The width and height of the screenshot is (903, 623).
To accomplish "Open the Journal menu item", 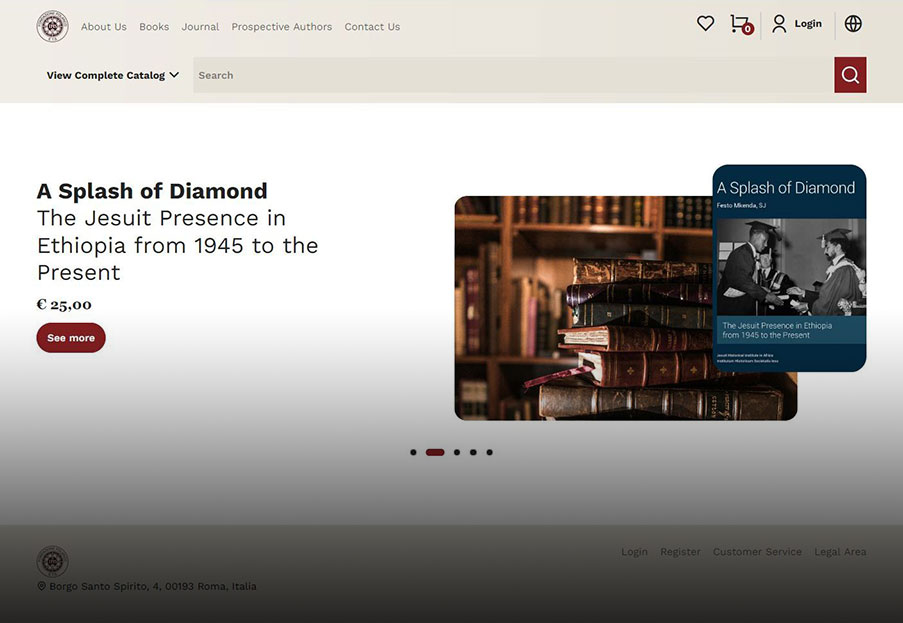I will 200,26.
